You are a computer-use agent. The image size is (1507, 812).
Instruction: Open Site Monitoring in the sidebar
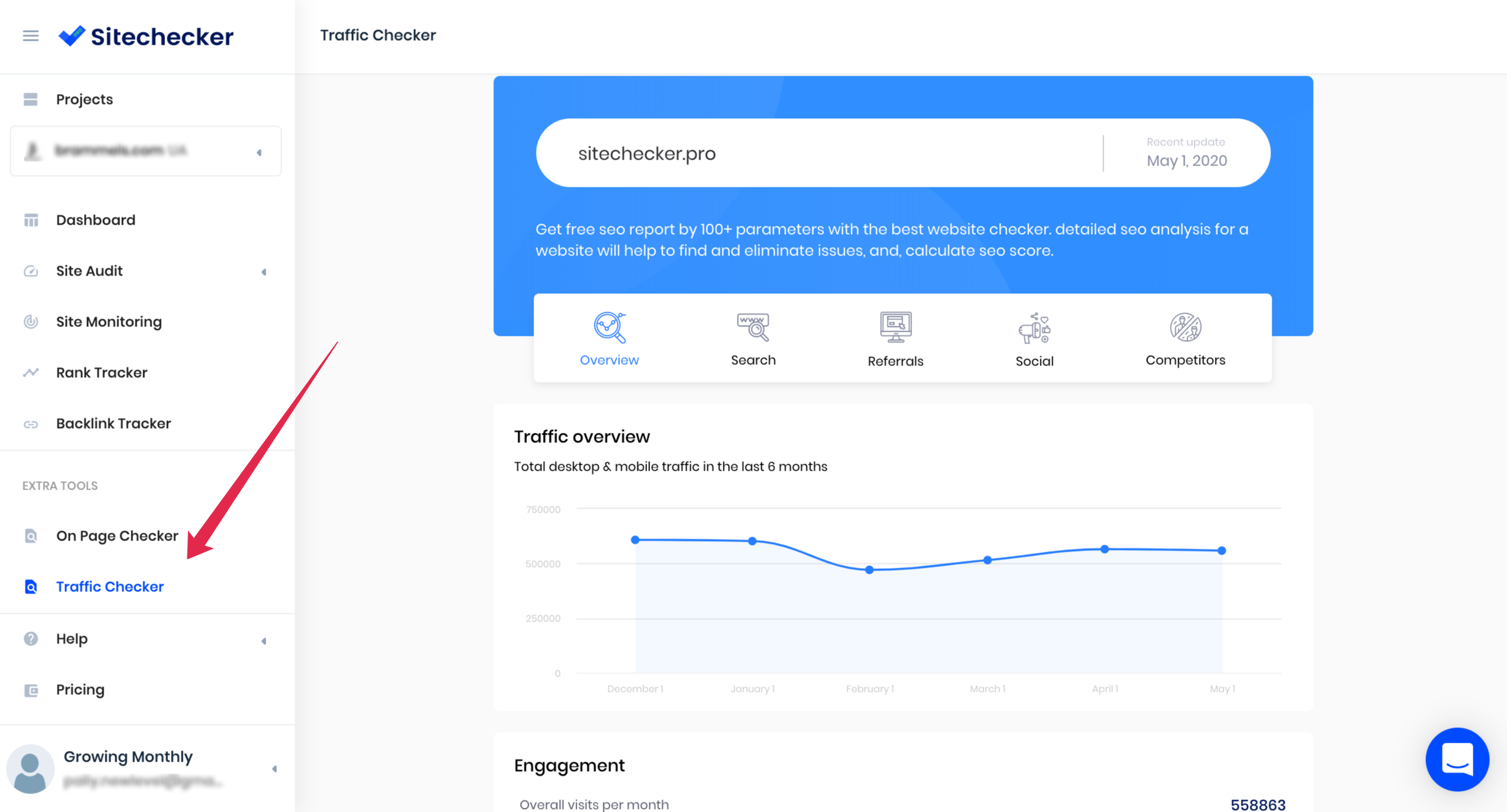click(109, 322)
